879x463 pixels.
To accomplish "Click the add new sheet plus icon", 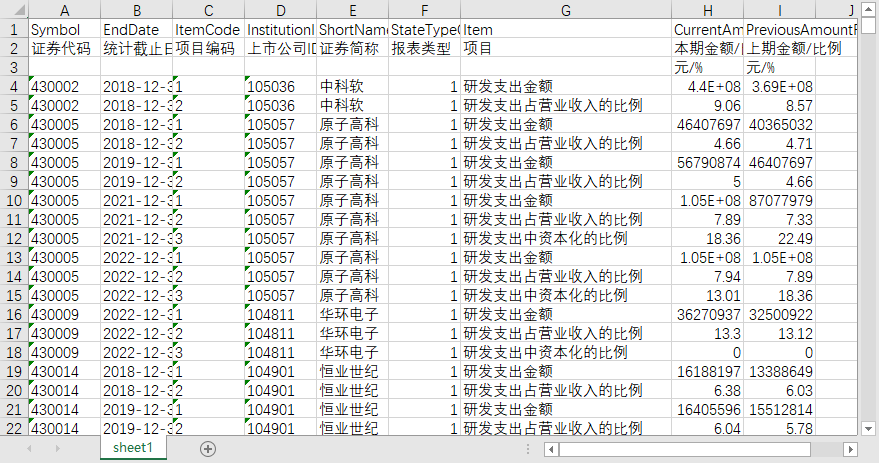I will pyautogui.click(x=208, y=448).
